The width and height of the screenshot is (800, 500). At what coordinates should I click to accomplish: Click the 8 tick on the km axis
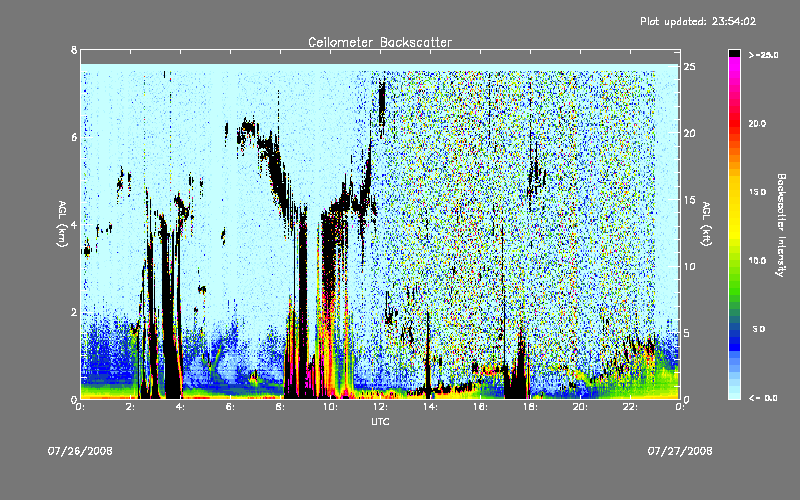(x=74, y=50)
